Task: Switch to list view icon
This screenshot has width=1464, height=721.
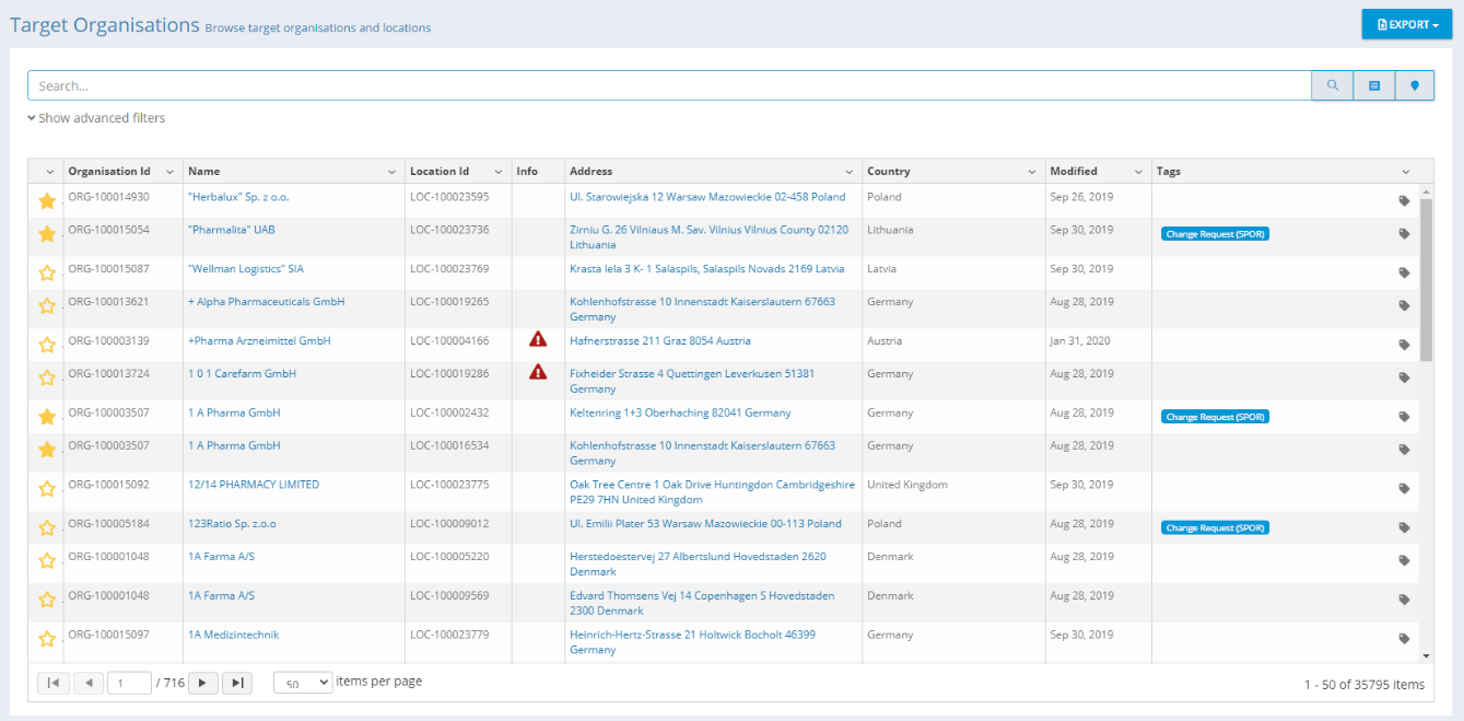Action: point(1374,86)
